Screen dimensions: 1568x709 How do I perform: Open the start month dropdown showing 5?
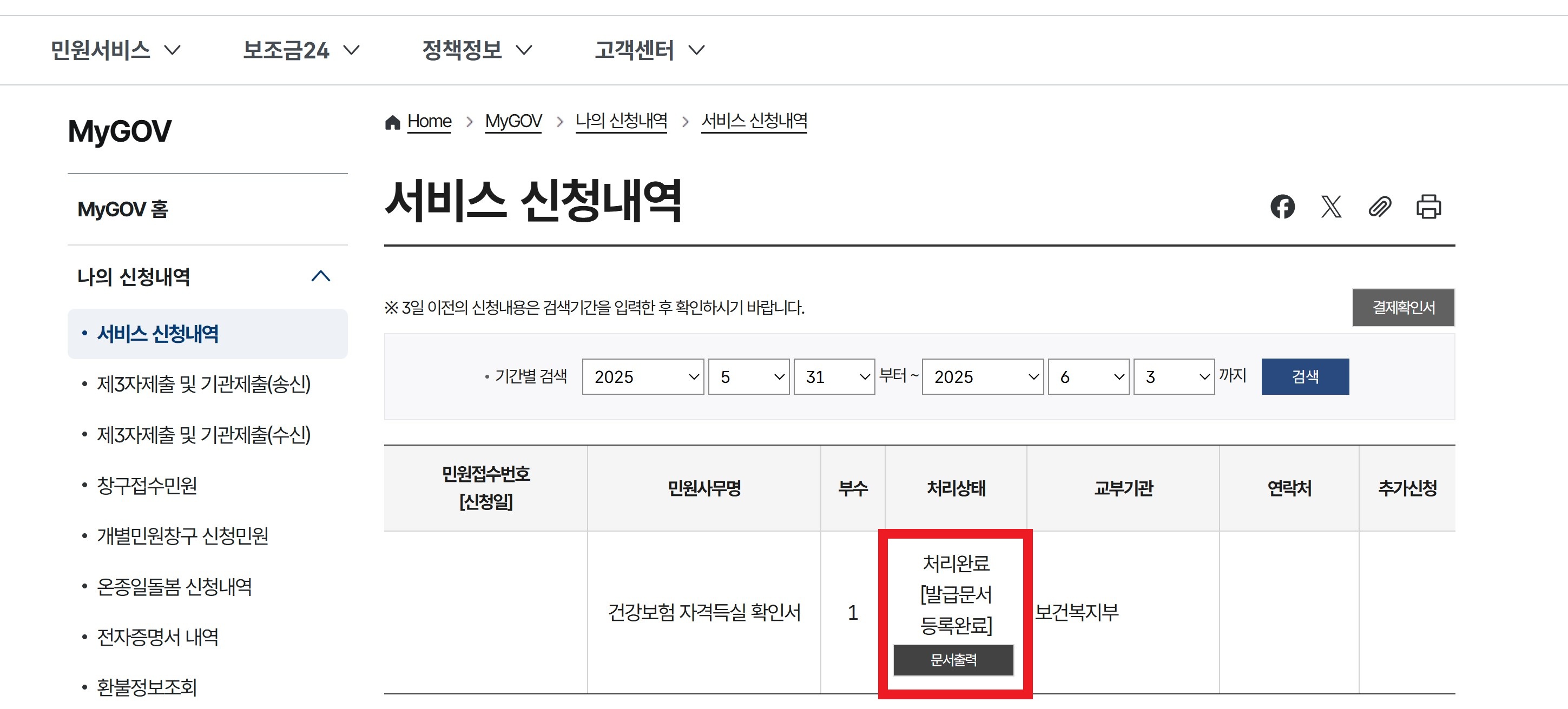(748, 377)
